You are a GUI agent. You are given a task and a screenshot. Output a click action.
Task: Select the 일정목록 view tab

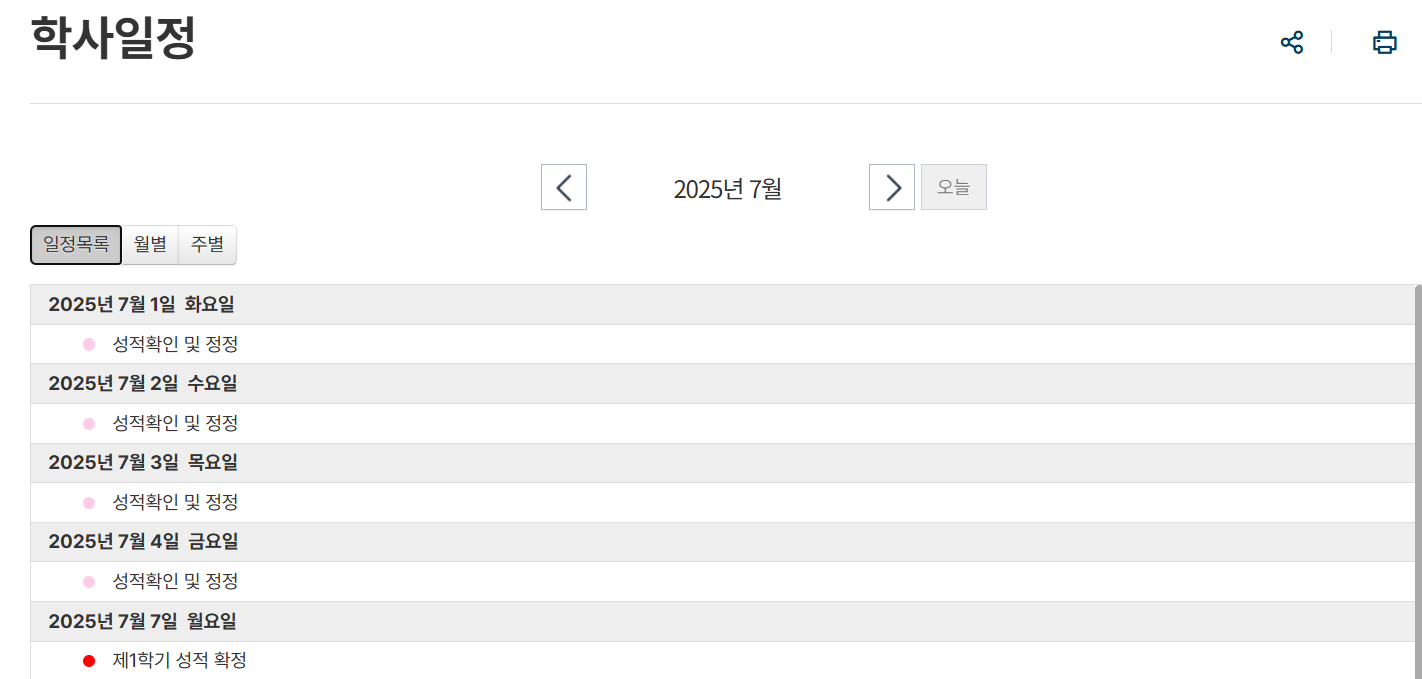(76, 245)
